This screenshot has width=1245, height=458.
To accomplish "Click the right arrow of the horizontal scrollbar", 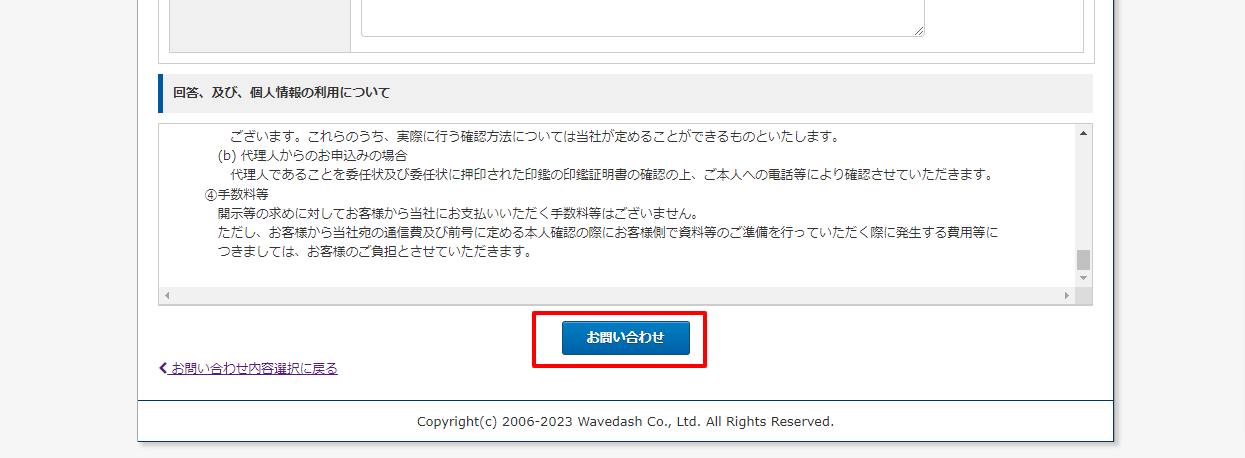I will (1067, 296).
